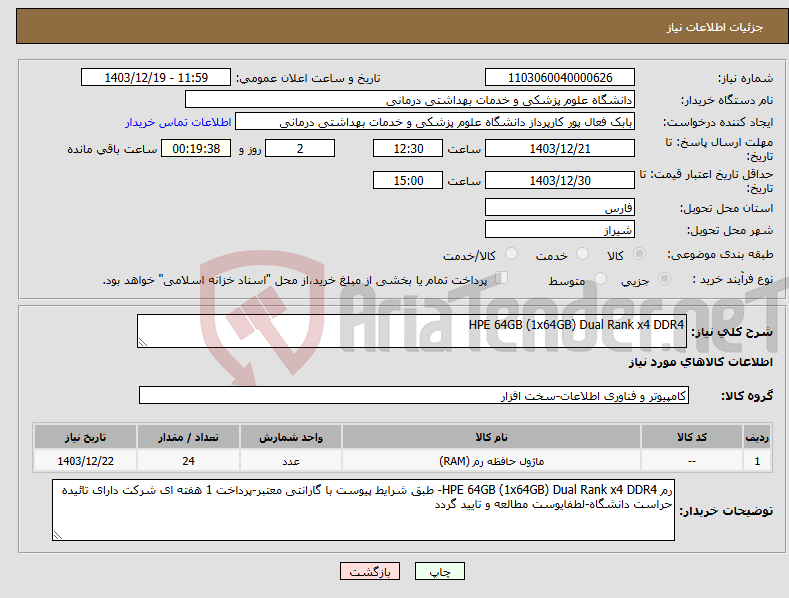The height and width of the screenshot is (598, 789).
Task: Click the response deadline date 1403/12/21
Action: click(x=560, y=148)
